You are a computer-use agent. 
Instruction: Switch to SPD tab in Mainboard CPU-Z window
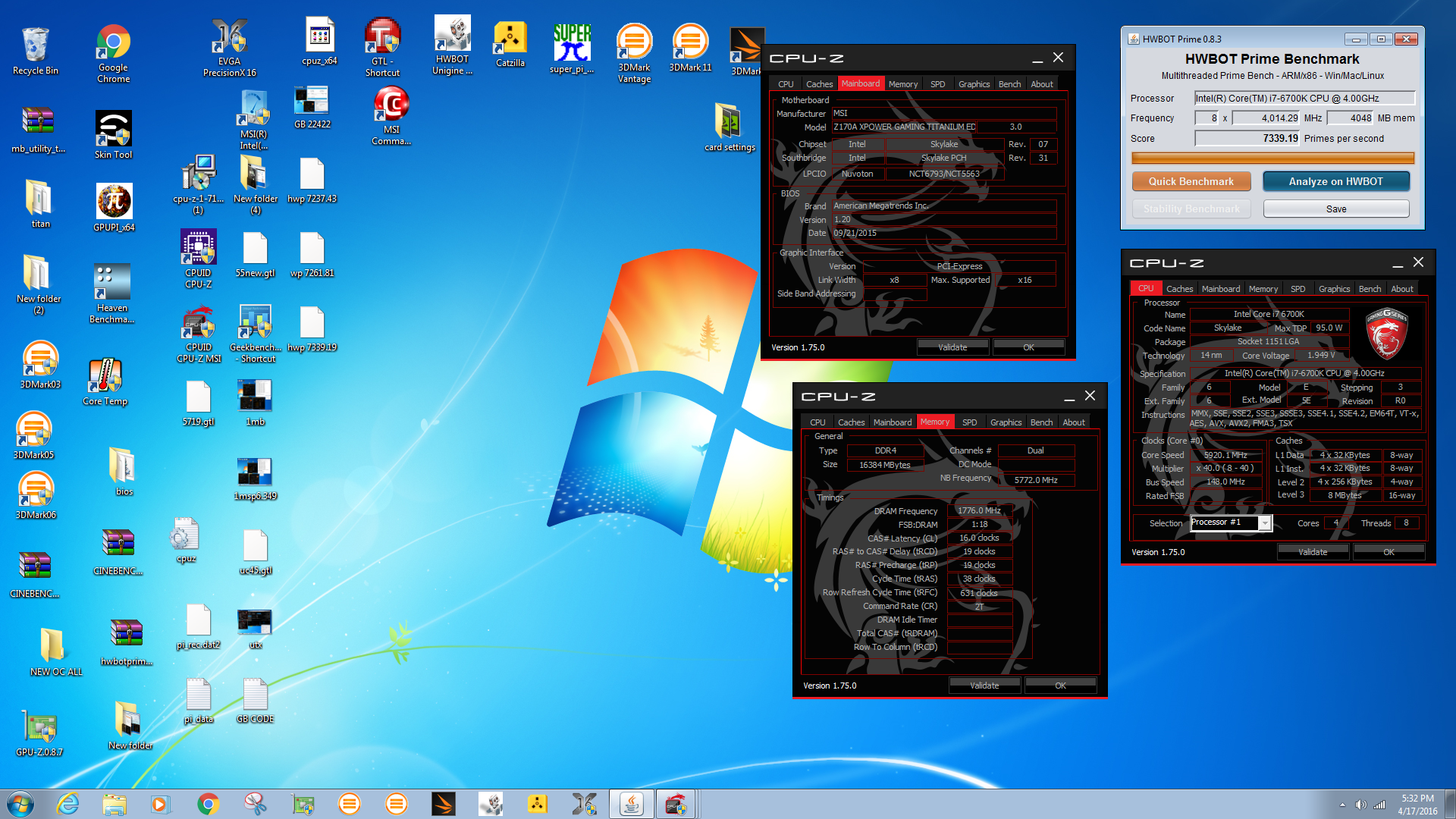(x=937, y=84)
